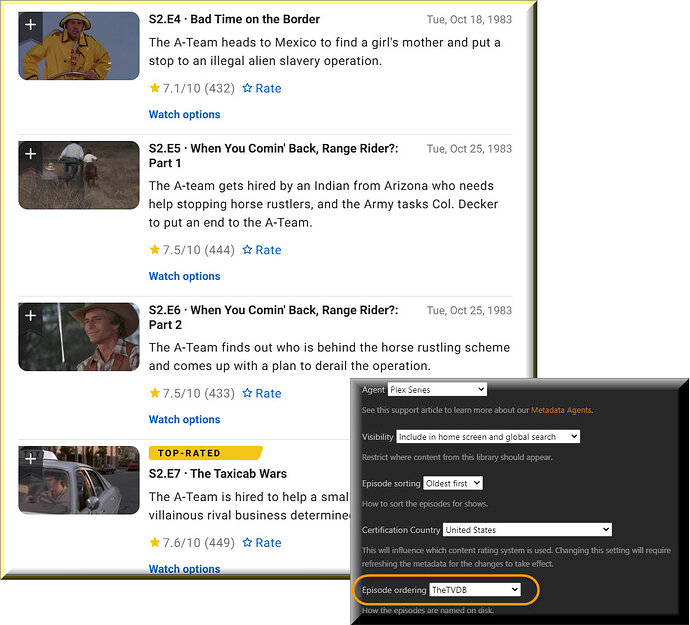Open Watch options for Bad Time on the Border
The image size is (690, 625).
(184, 114)
